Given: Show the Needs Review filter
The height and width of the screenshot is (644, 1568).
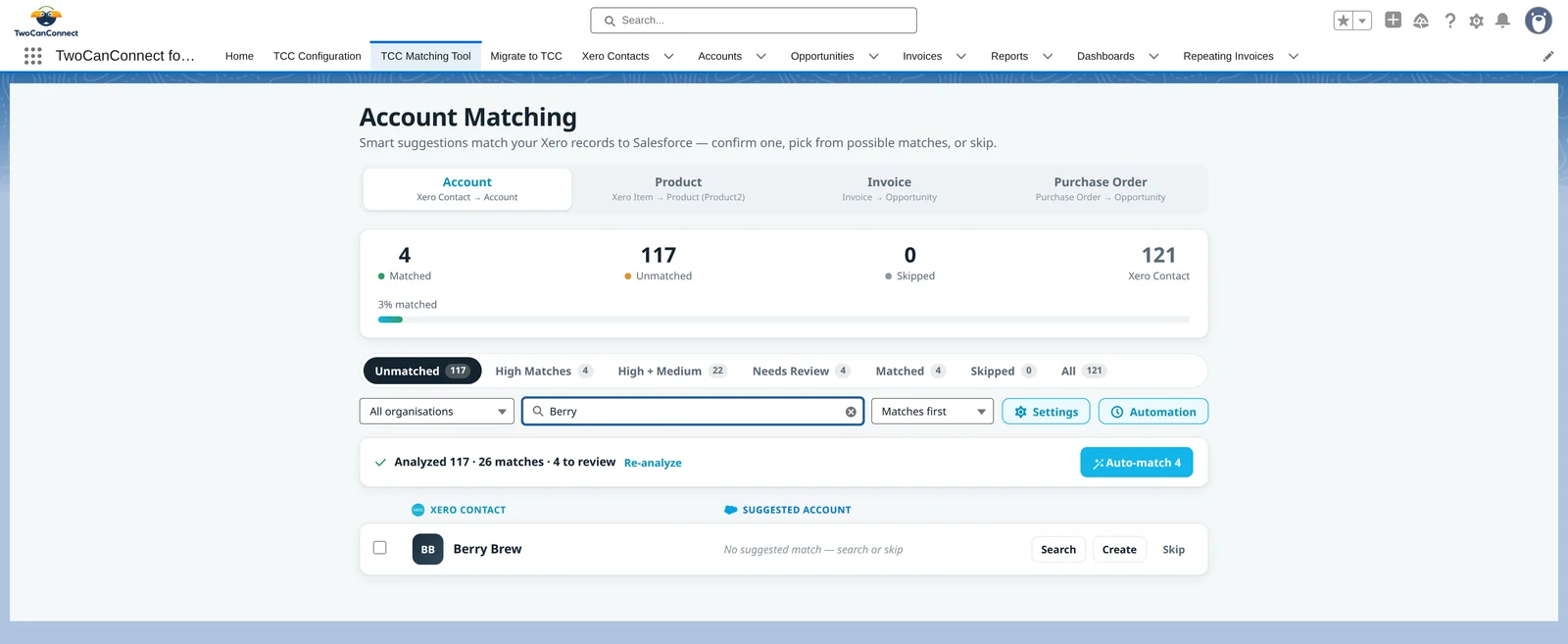Looking at the screenshot, I should (801, 371).
